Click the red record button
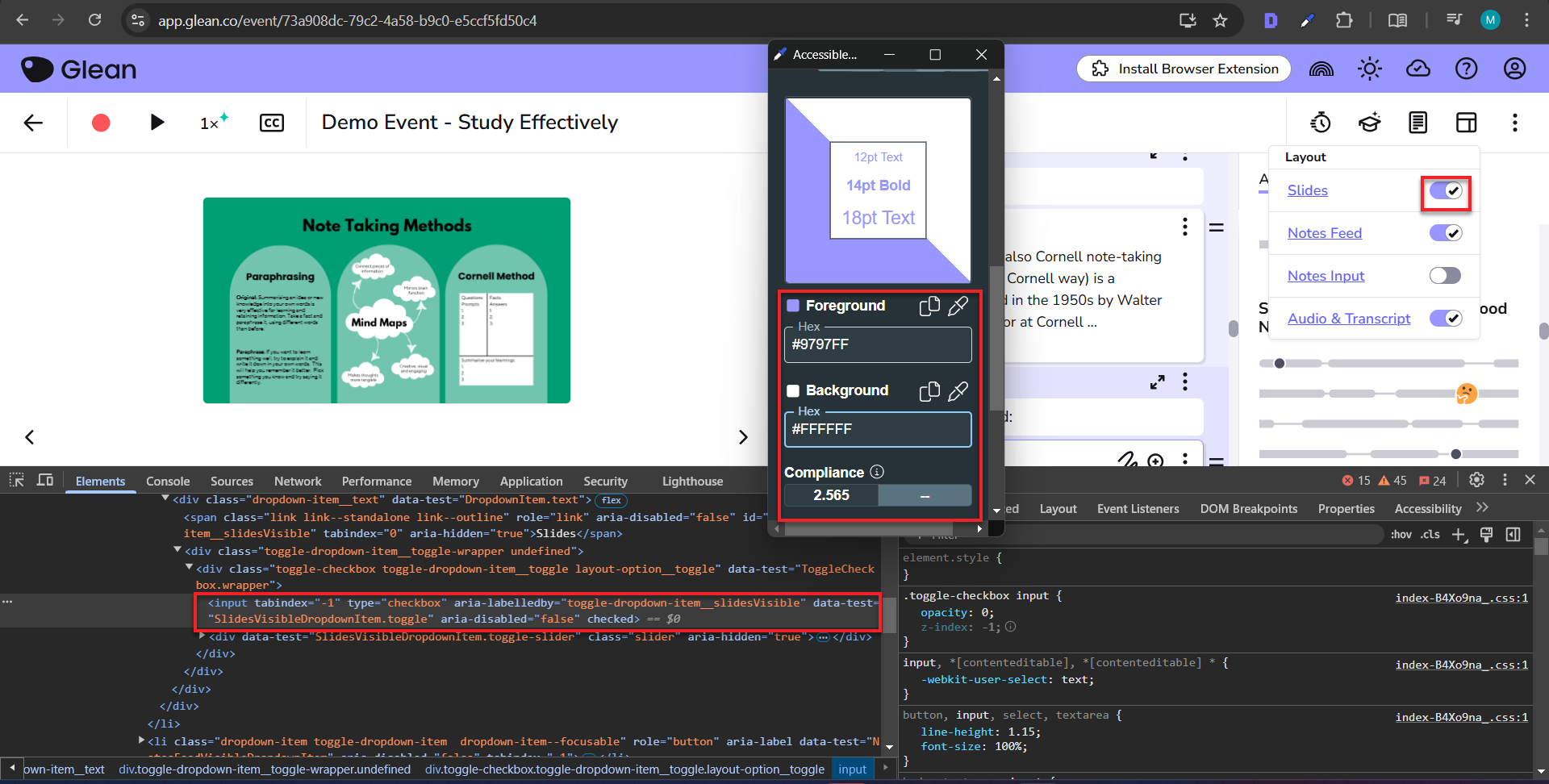This screenshot has width=1549, height=784. (x=101, y=123)
